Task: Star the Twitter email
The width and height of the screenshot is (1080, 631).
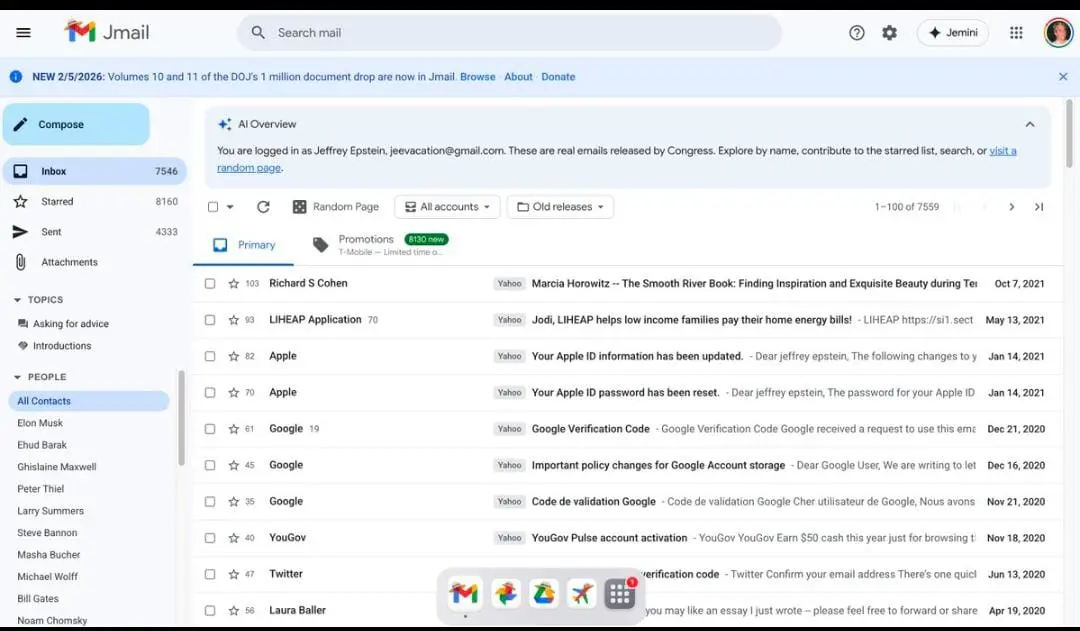Action: [x=233, y=574]
